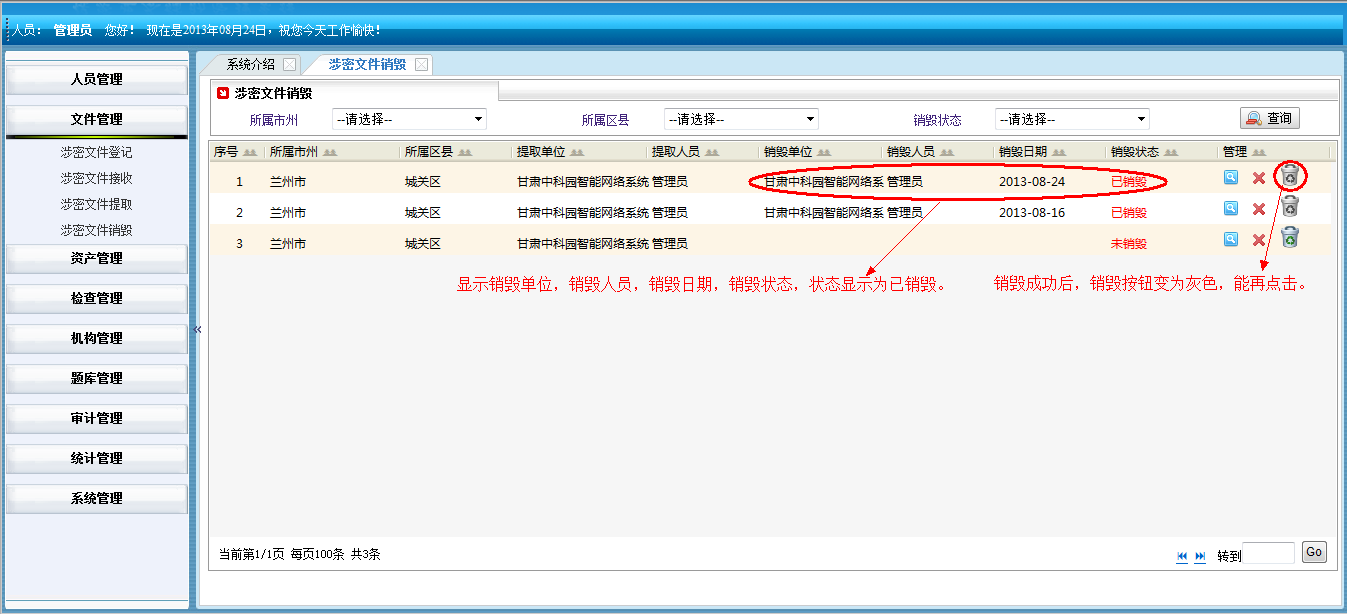Image resolution: width=1347 pixels, height=614 pixels.
Task: Expand the 统计管理 menu section
Action: point(97,458)
